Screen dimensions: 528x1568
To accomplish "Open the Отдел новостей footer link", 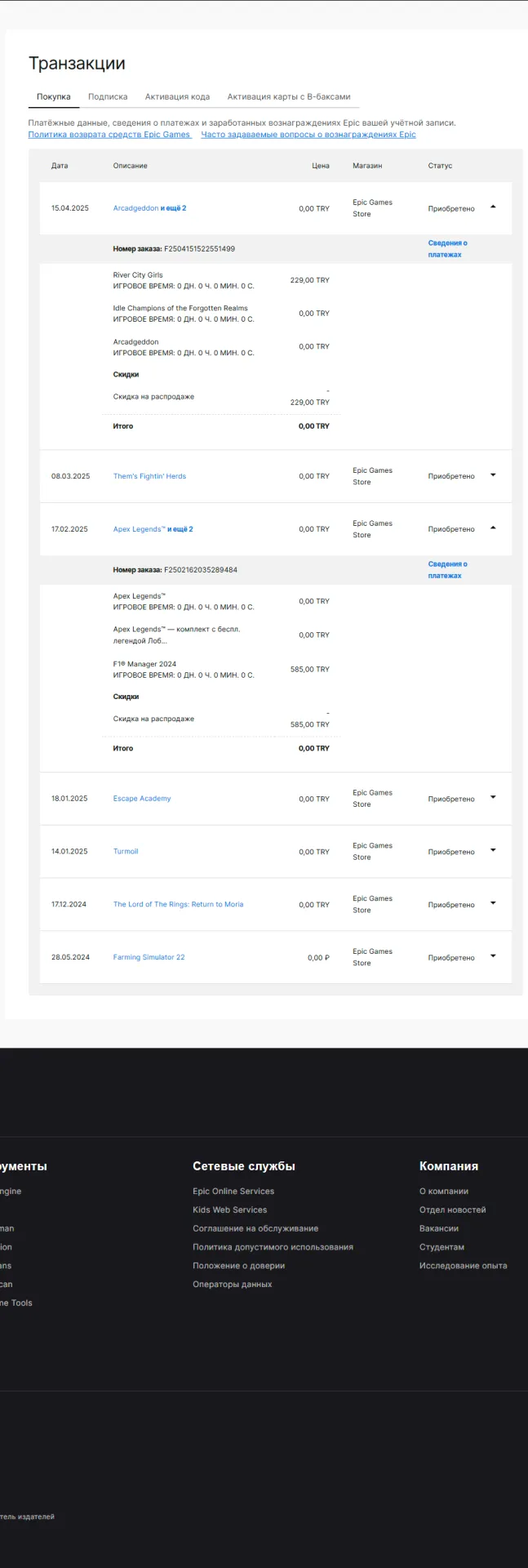I will (x=453, y=1210).
